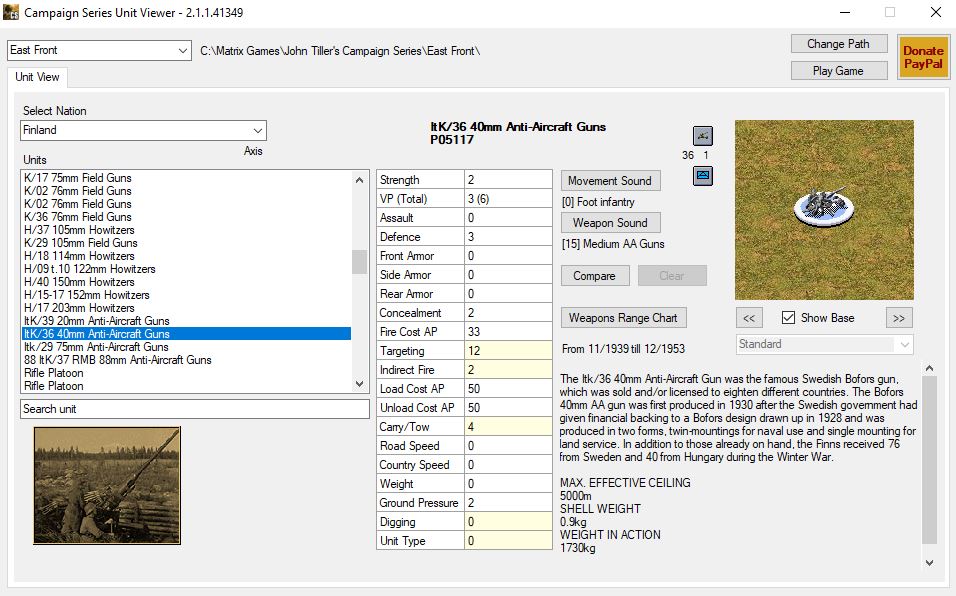956x596 pixels.
Task: Open the Standard display dropdown
Action: (x=824, y=344)
